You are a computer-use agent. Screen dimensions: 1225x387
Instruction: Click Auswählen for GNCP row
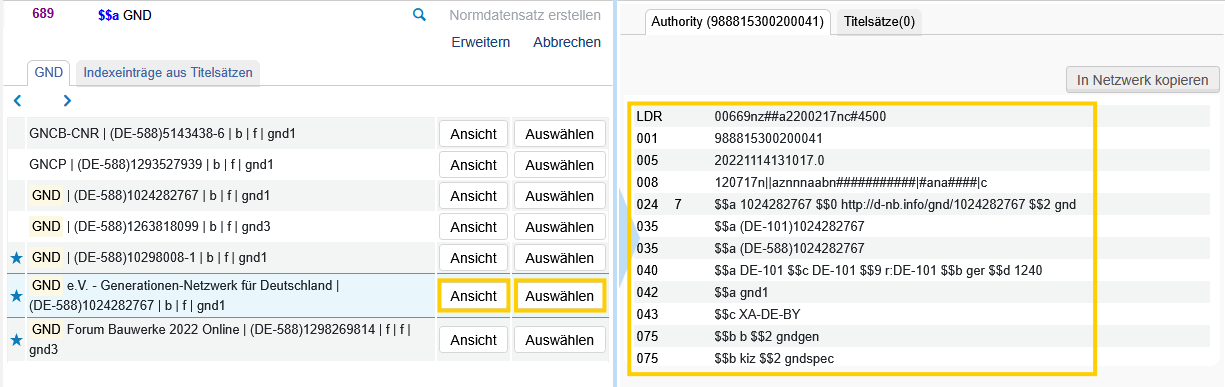(x=560, y=165)
